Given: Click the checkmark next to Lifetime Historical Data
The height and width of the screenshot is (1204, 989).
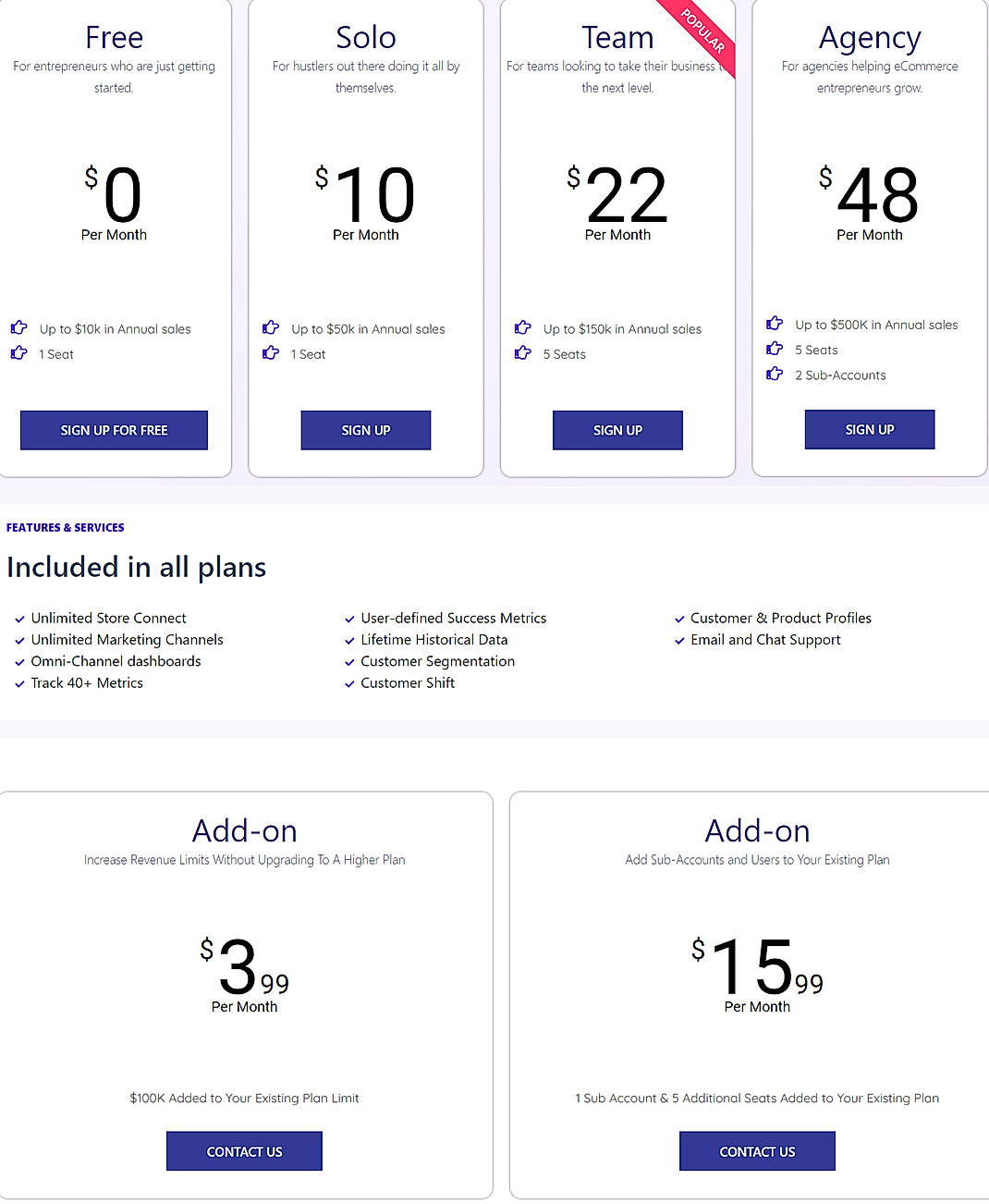Looking at the screenshot, I should coord(349,640).
